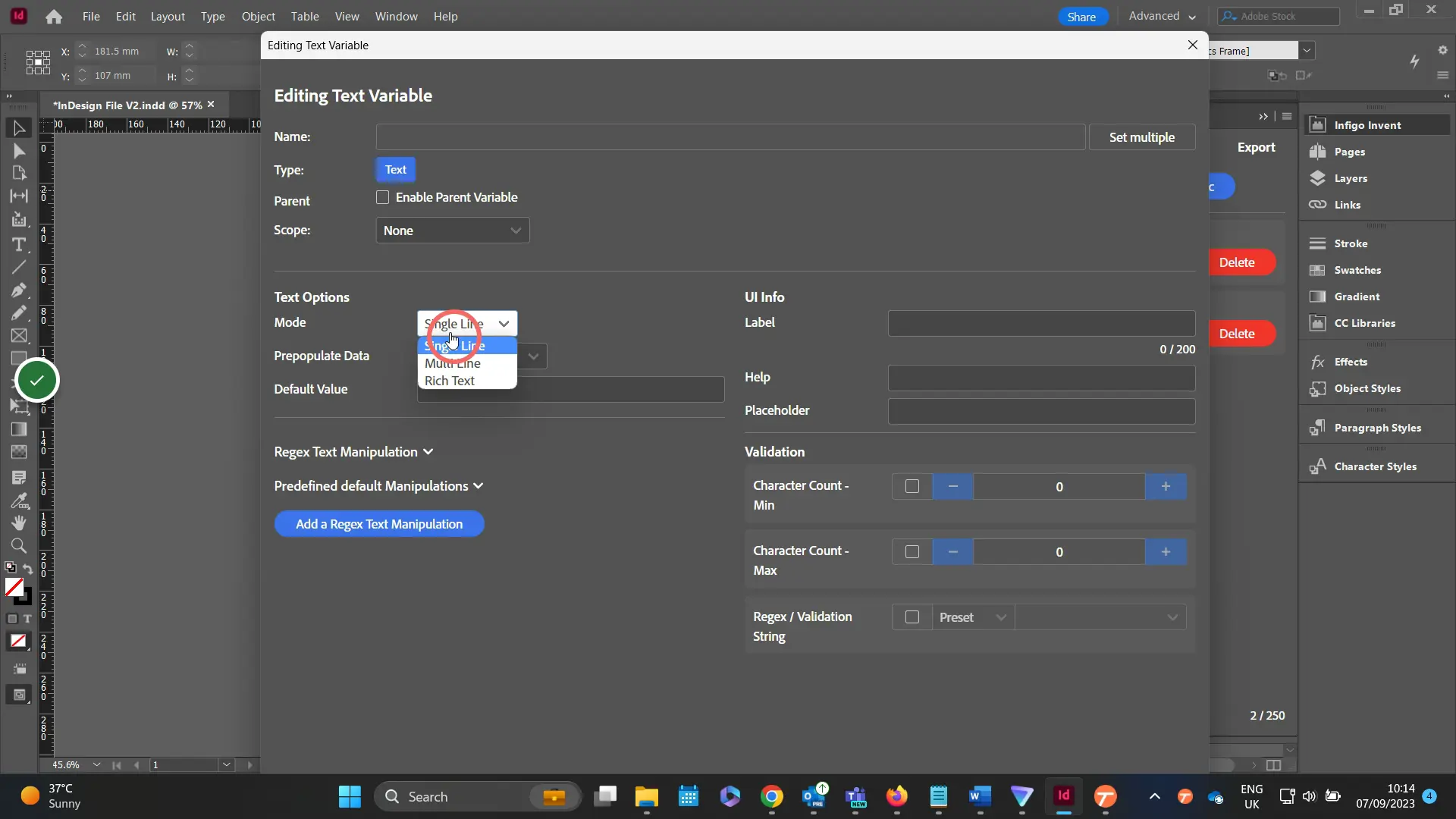Open the Paragraph Styles panel

click(x=1377, y=428)
